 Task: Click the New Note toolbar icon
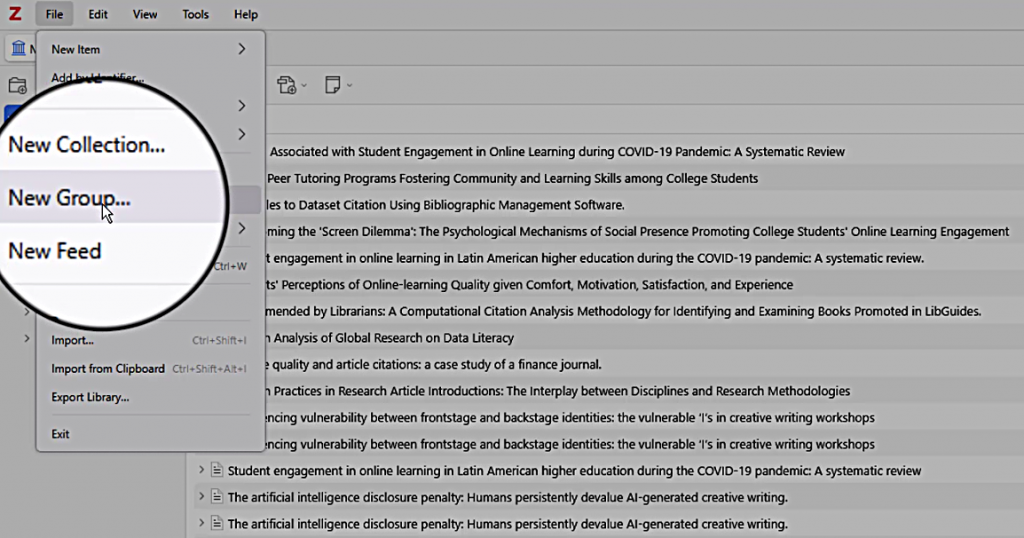pos(333,85)
